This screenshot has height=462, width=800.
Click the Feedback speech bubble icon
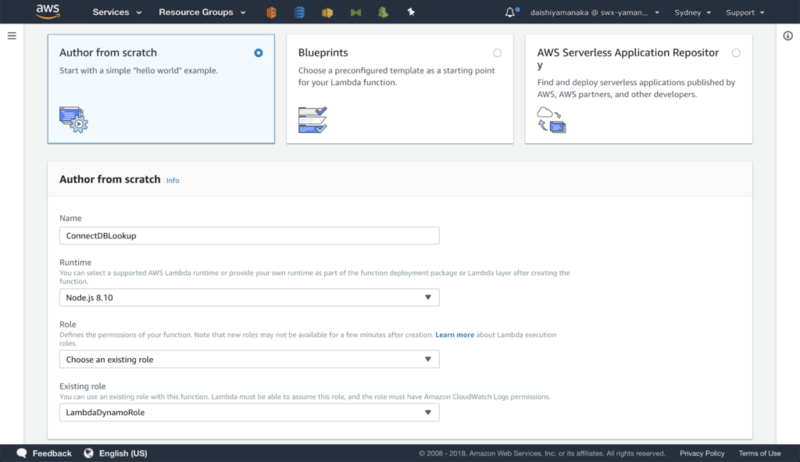[x=21, y=453]
